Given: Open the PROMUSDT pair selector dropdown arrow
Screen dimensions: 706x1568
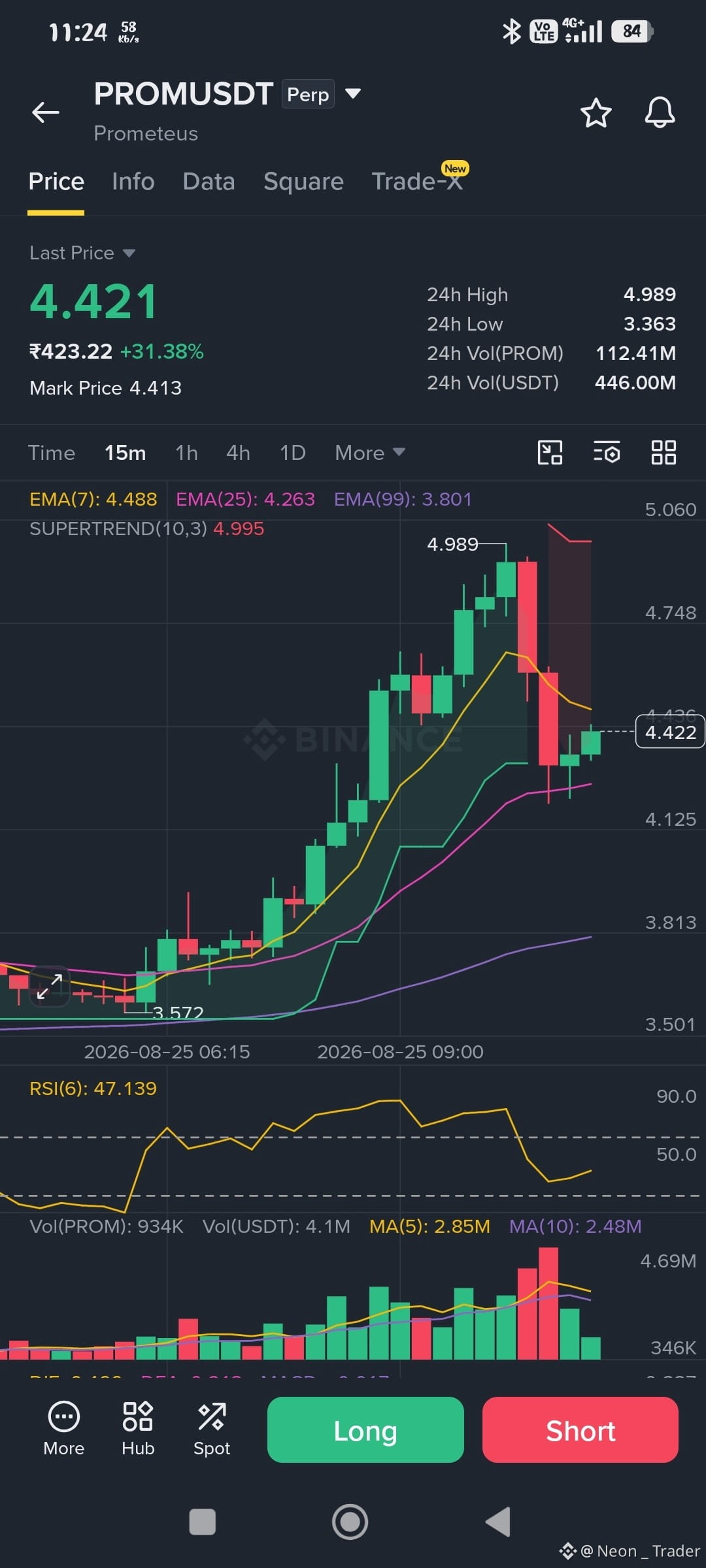Looking at the screenshot, I should coord(353,93).
